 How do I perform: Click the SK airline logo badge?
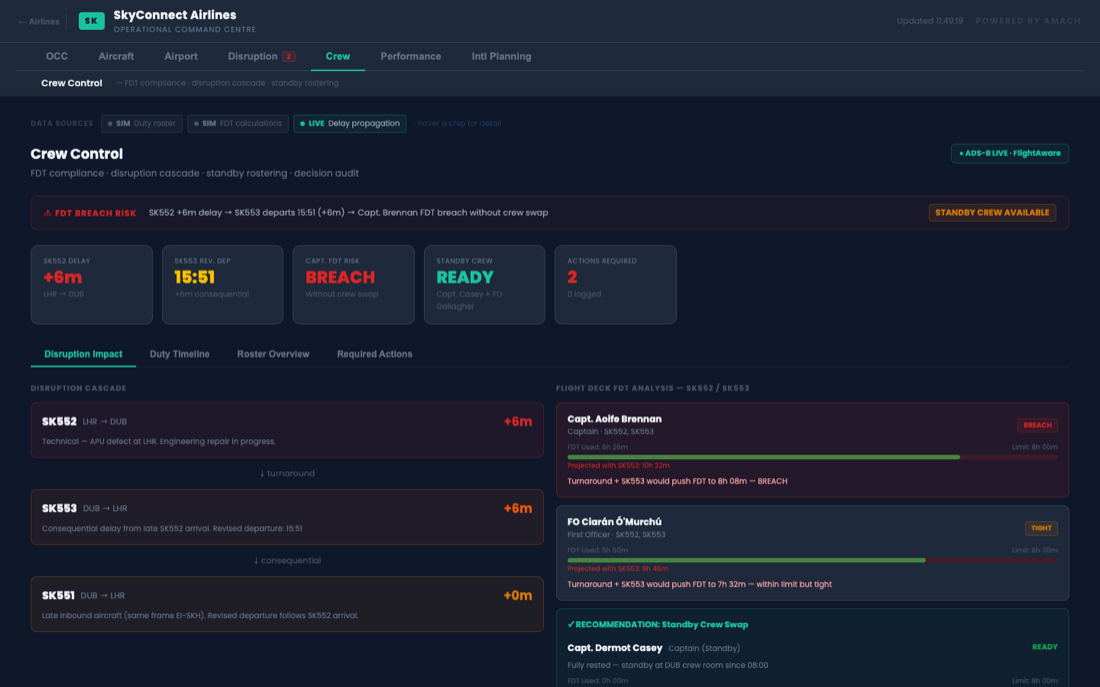tap(91, 21)
